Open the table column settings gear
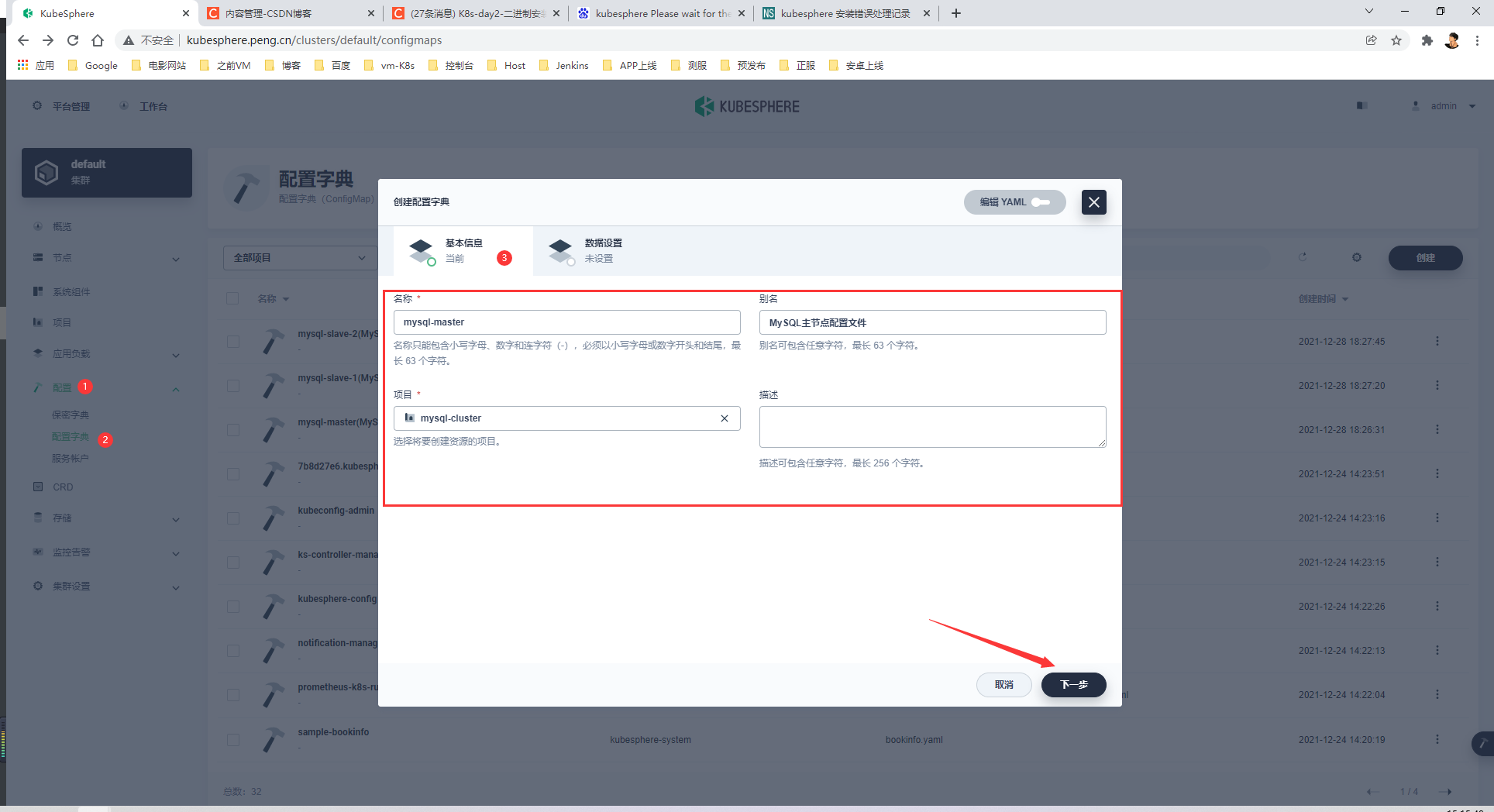This screenshot has width=1494, height=812. tap(1357, 257)
